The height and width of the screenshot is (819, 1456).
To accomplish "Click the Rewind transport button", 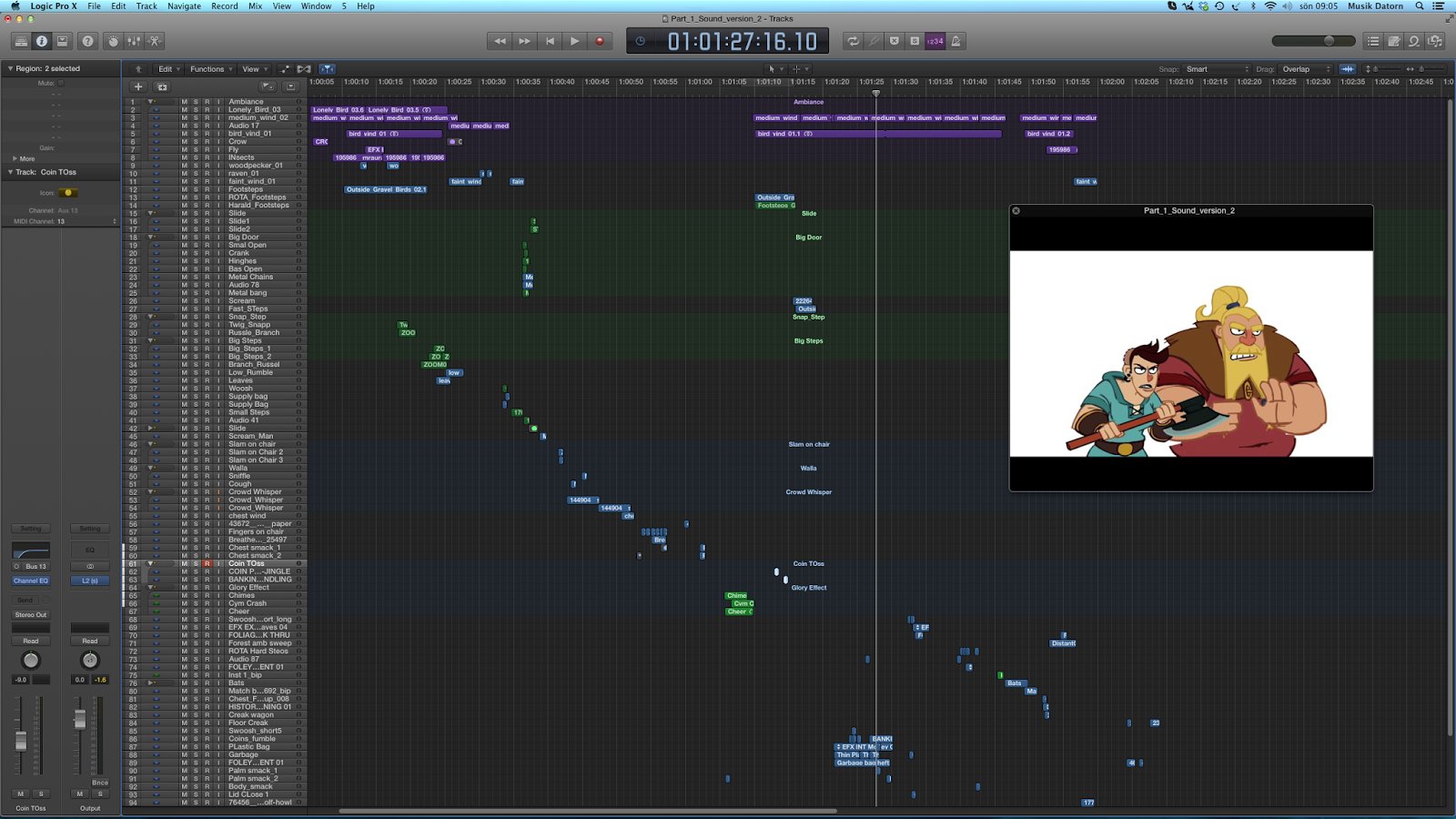I will point(500,41).
